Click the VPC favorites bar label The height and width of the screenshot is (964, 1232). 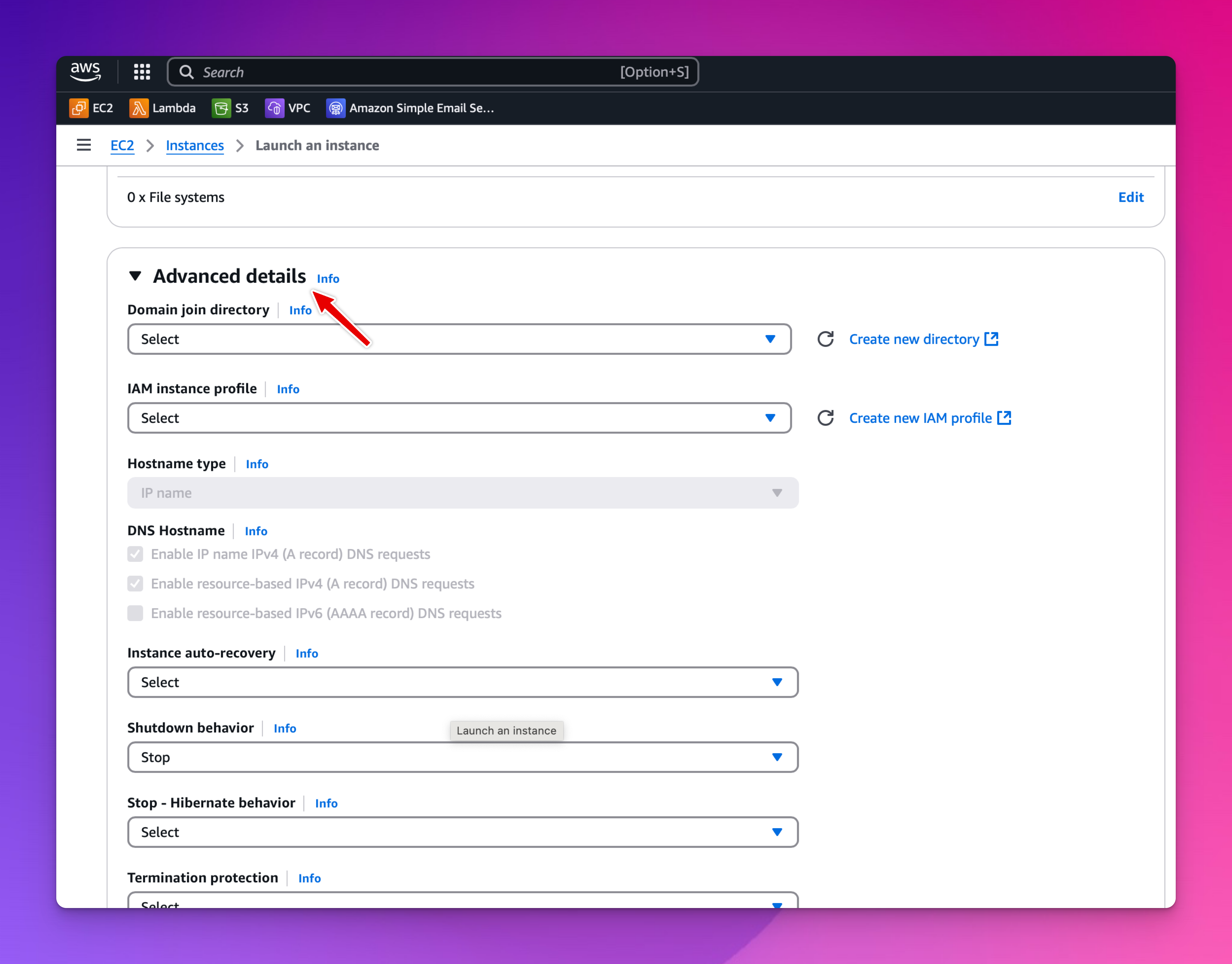pyautogui.click(x=299, y=108)
